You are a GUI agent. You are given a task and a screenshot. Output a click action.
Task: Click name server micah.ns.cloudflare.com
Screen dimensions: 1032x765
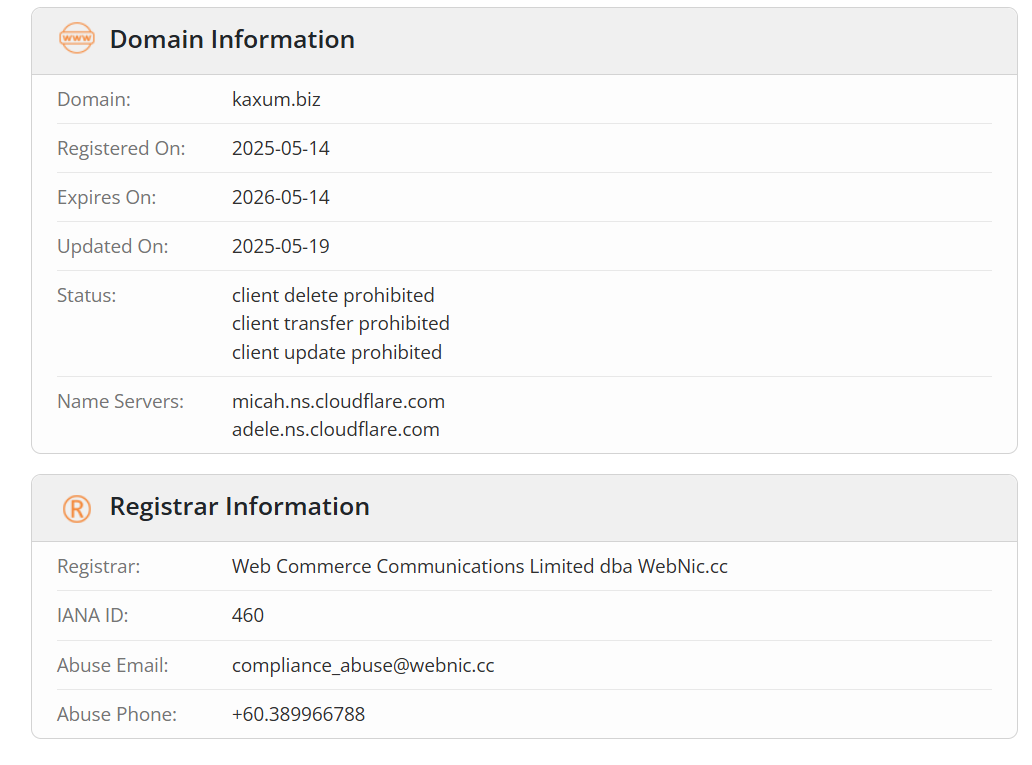(338, 401)
